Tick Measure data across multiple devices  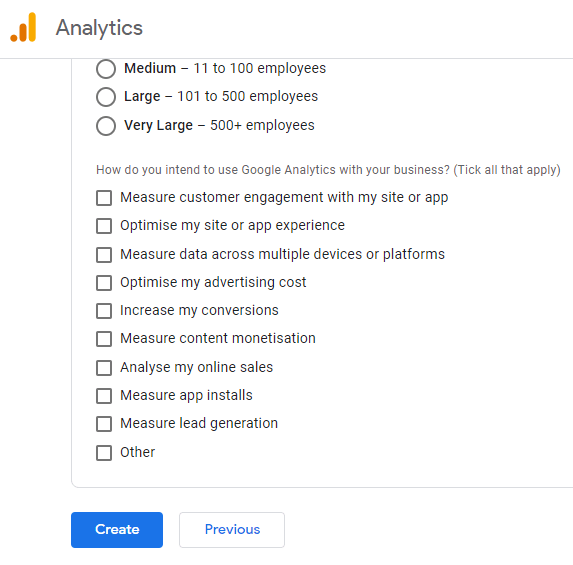(x=104, y=255)
